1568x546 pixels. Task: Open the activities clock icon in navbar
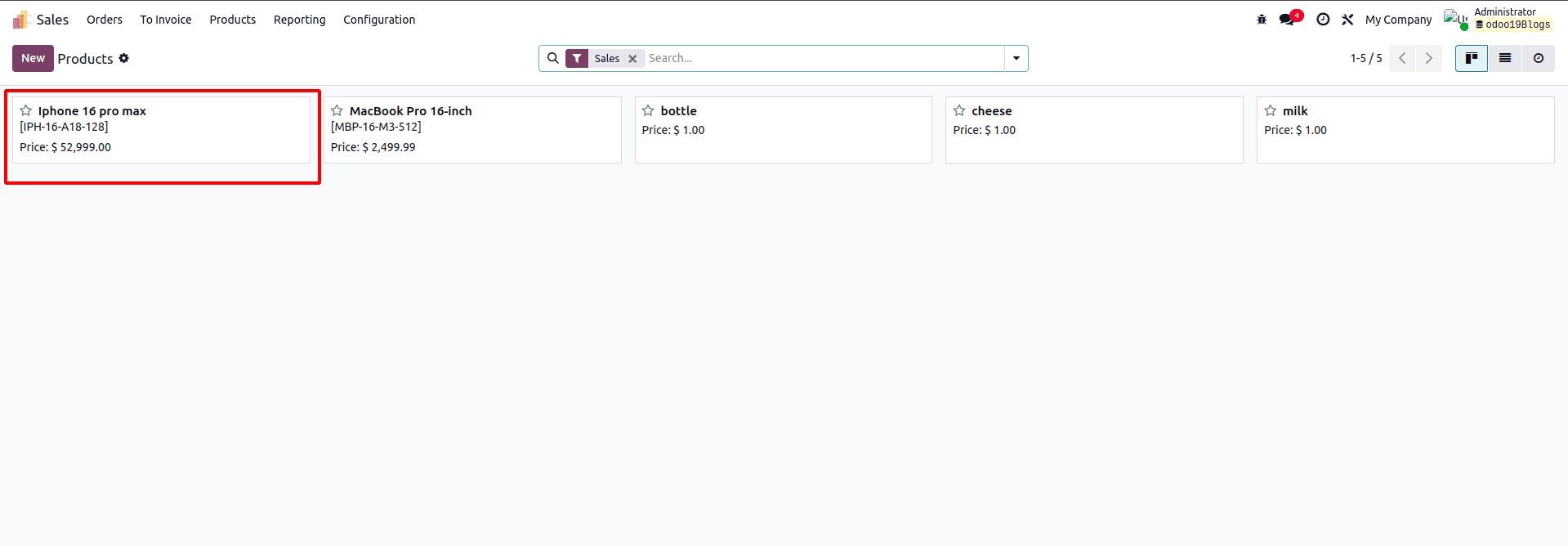click(x=1323, y=20)
